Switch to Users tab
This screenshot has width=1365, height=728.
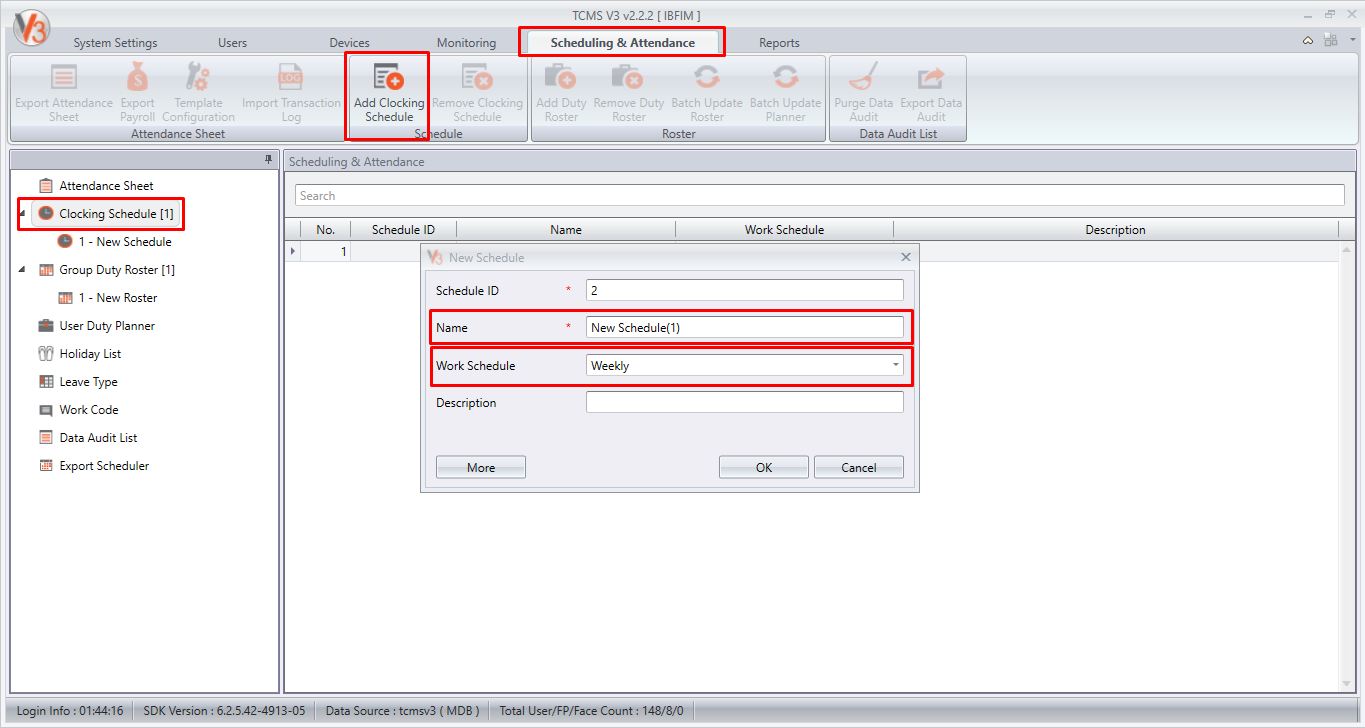click(232, 43)
